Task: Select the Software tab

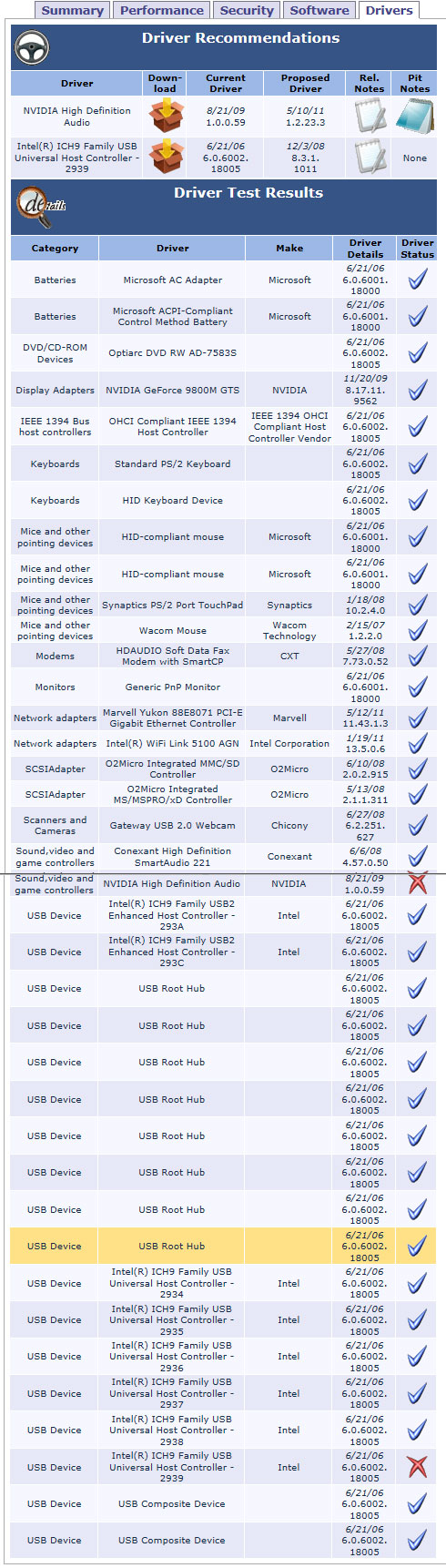Action: tap(319, 11)
